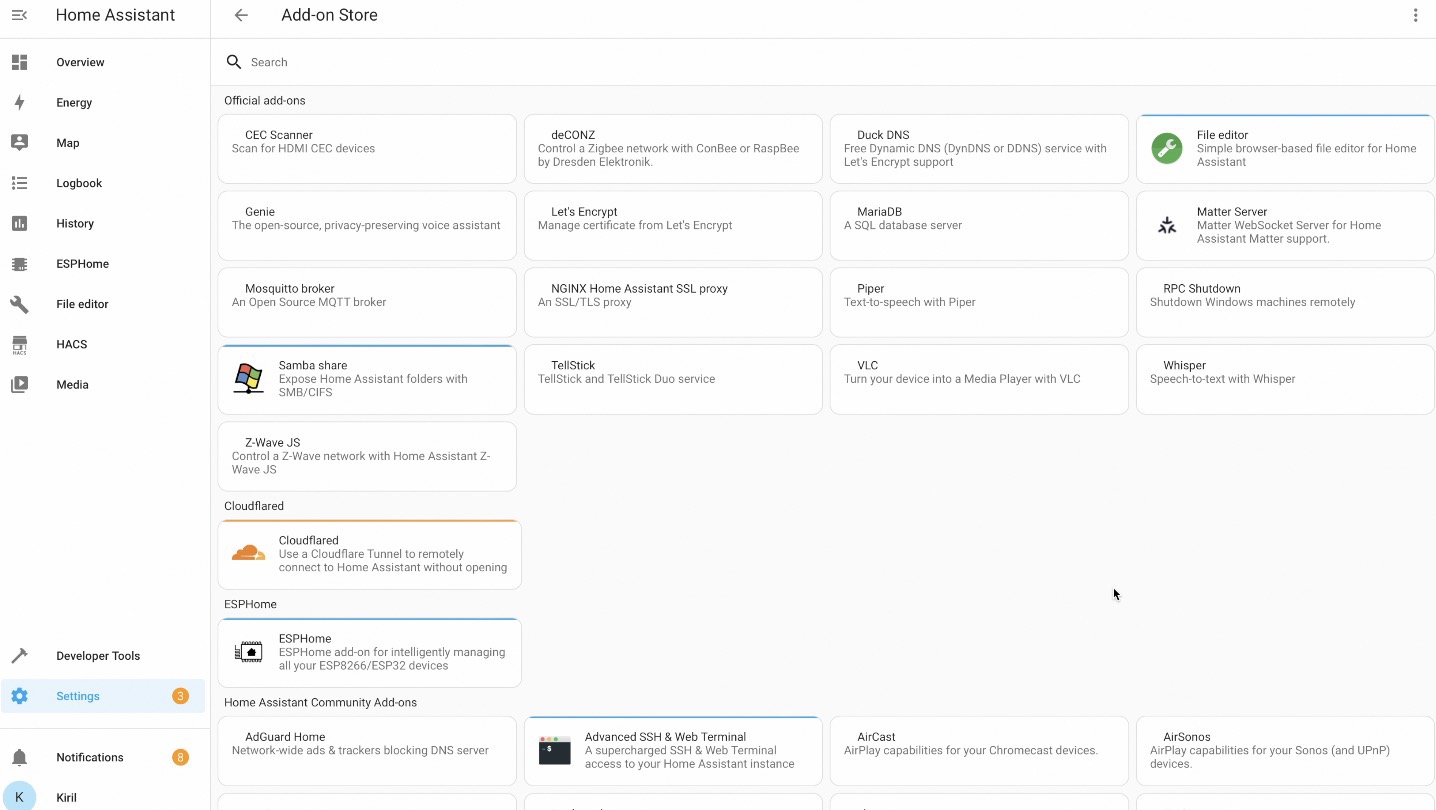Open the ESPHome sidebar chip icon
Image resolution: width=1436 pixels, height=810 pixels.
coord(19,264)
